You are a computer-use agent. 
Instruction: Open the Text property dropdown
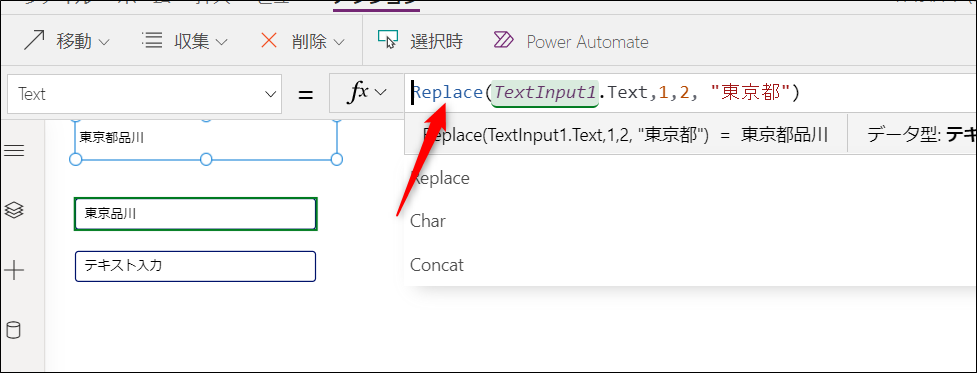pyautogui.click(x=145, y=94)
